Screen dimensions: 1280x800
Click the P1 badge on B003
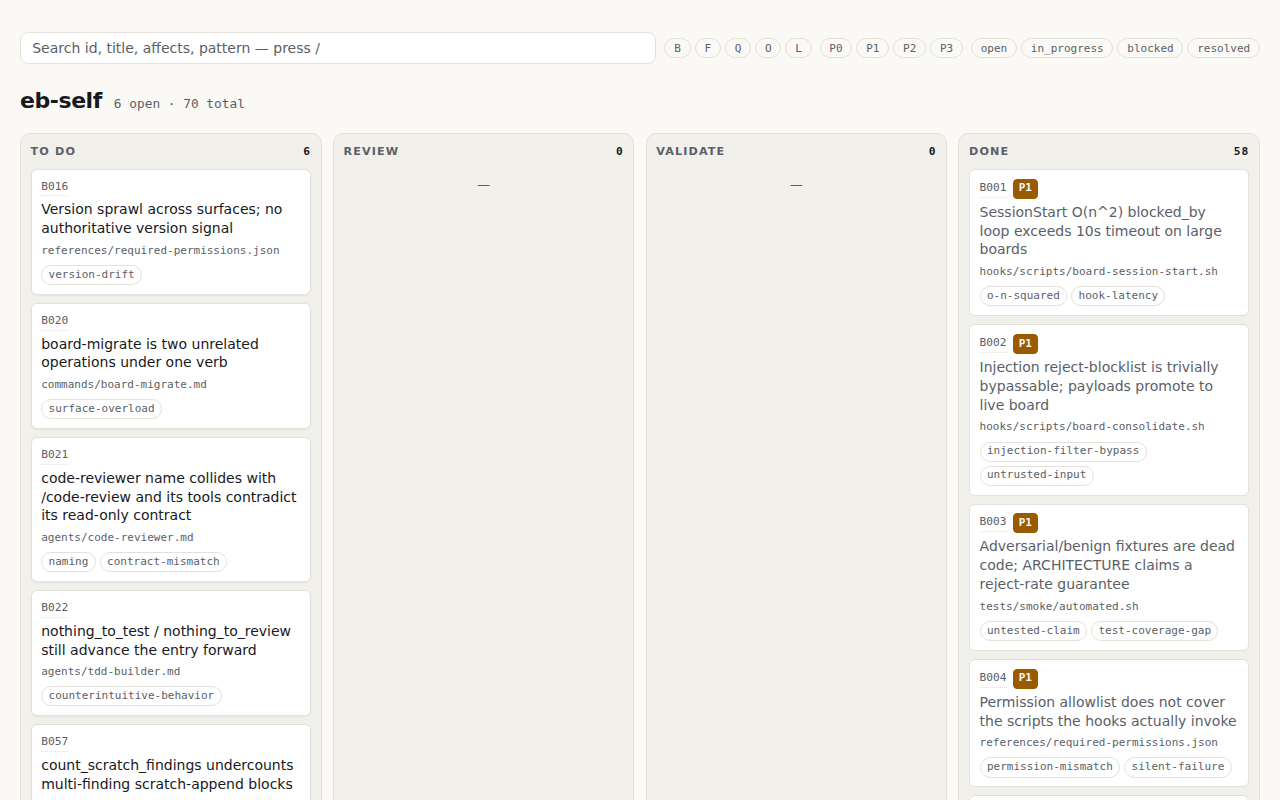(x=1025, y=522)
